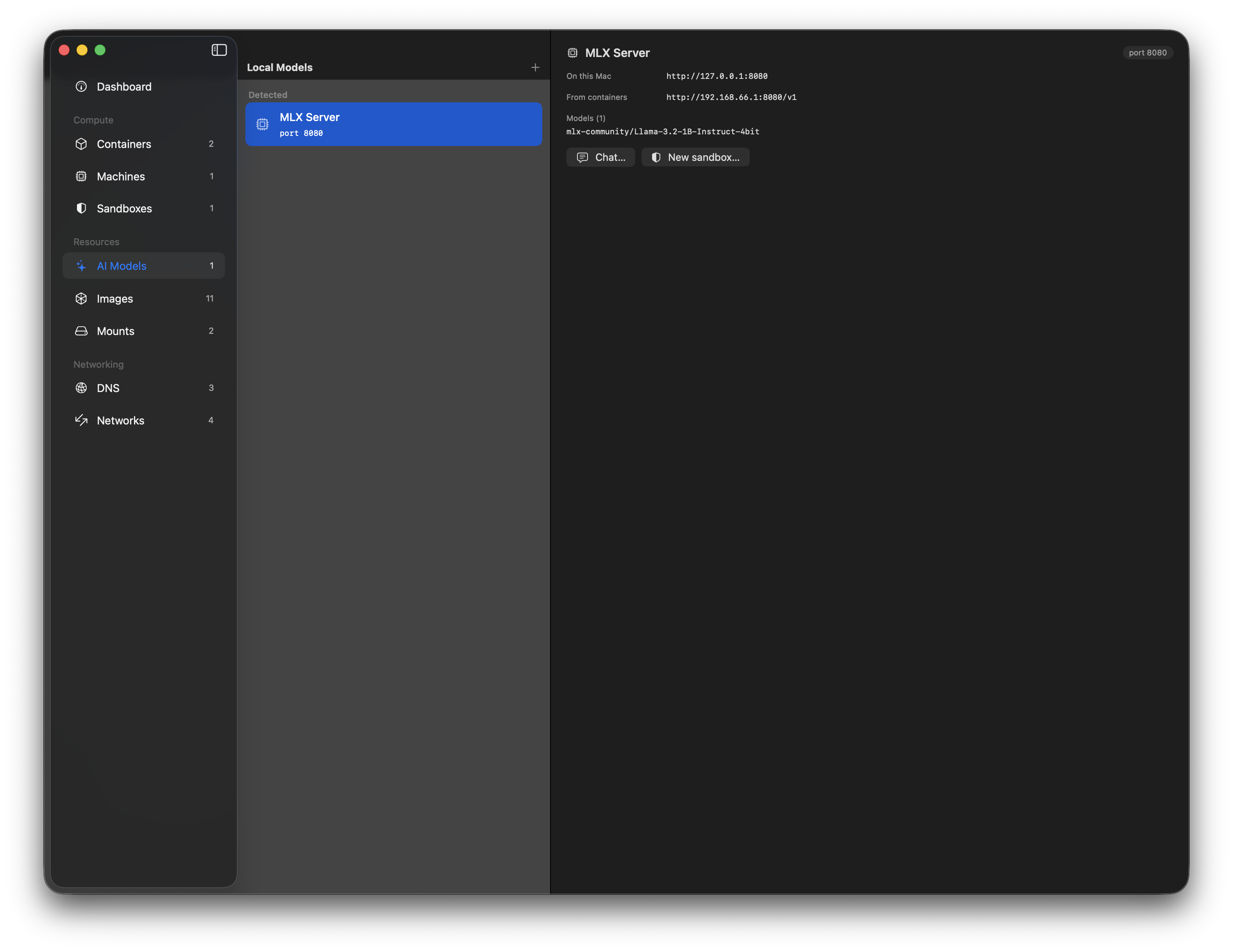The width and height of the screenshot is (1233, 952).
Task: Click the Local Models heading
Action: click(279, 67)
